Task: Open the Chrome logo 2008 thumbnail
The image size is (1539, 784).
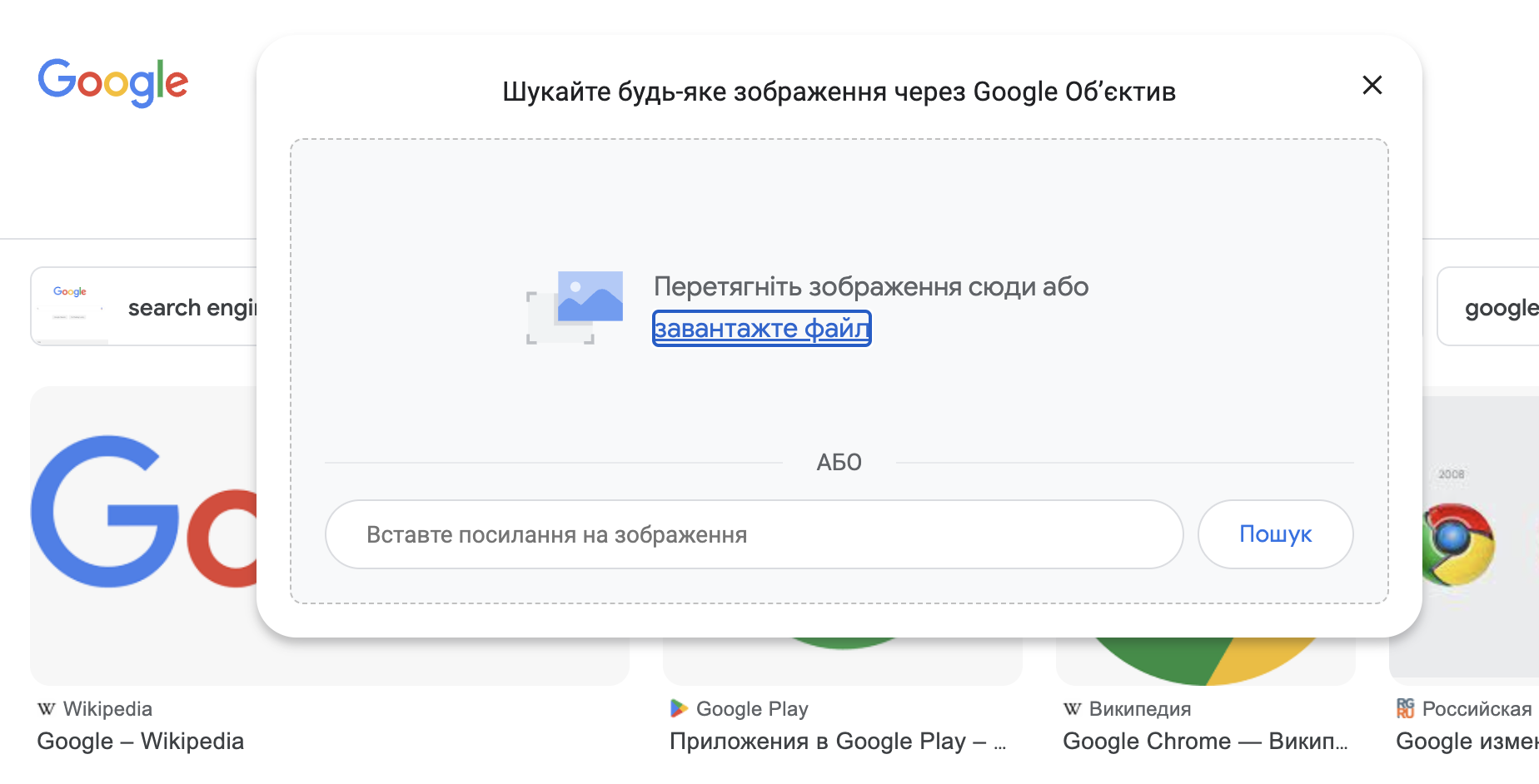Action: point(1479,535)
